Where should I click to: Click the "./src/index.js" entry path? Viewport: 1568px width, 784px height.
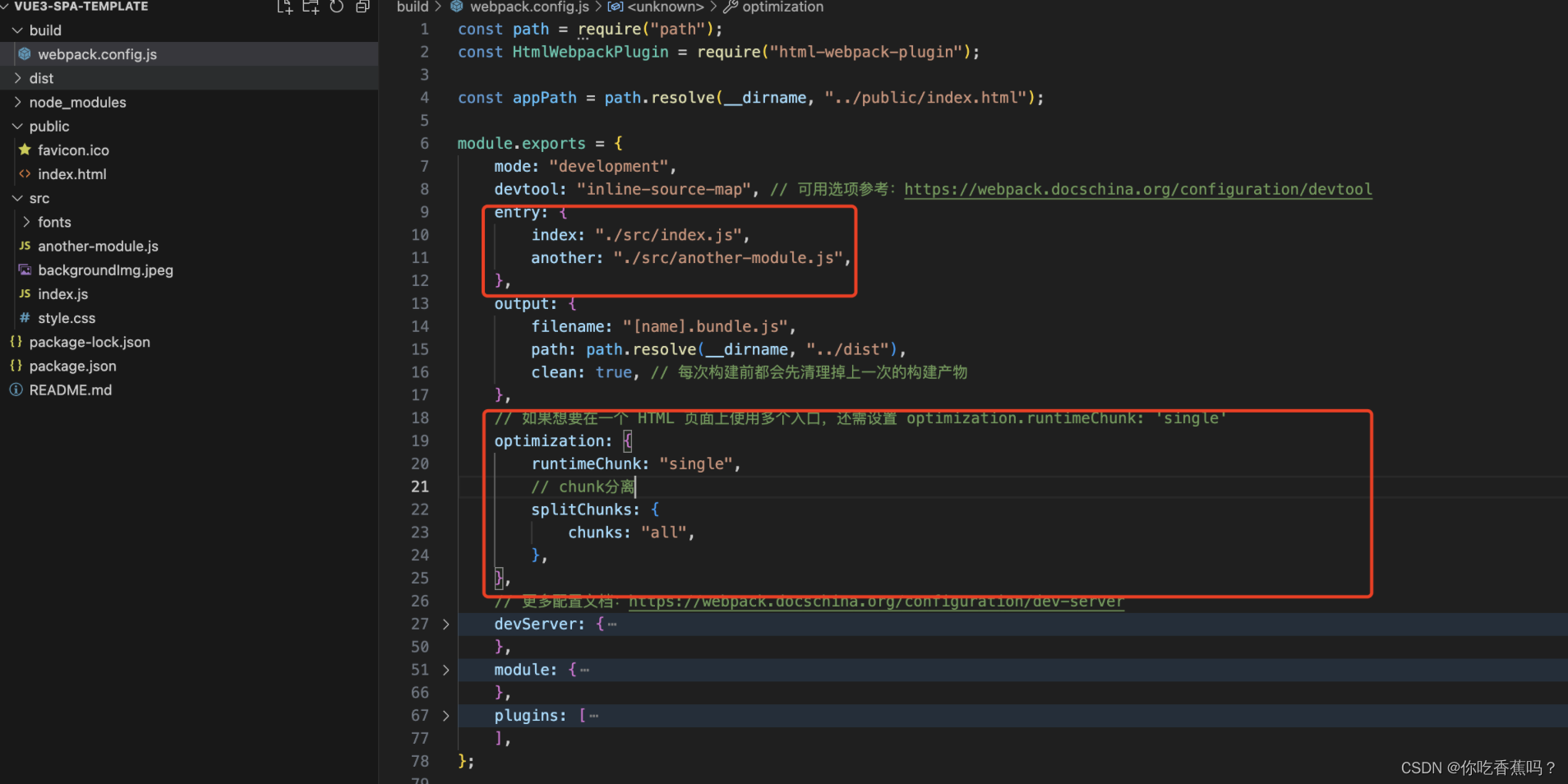coord(668,235)
